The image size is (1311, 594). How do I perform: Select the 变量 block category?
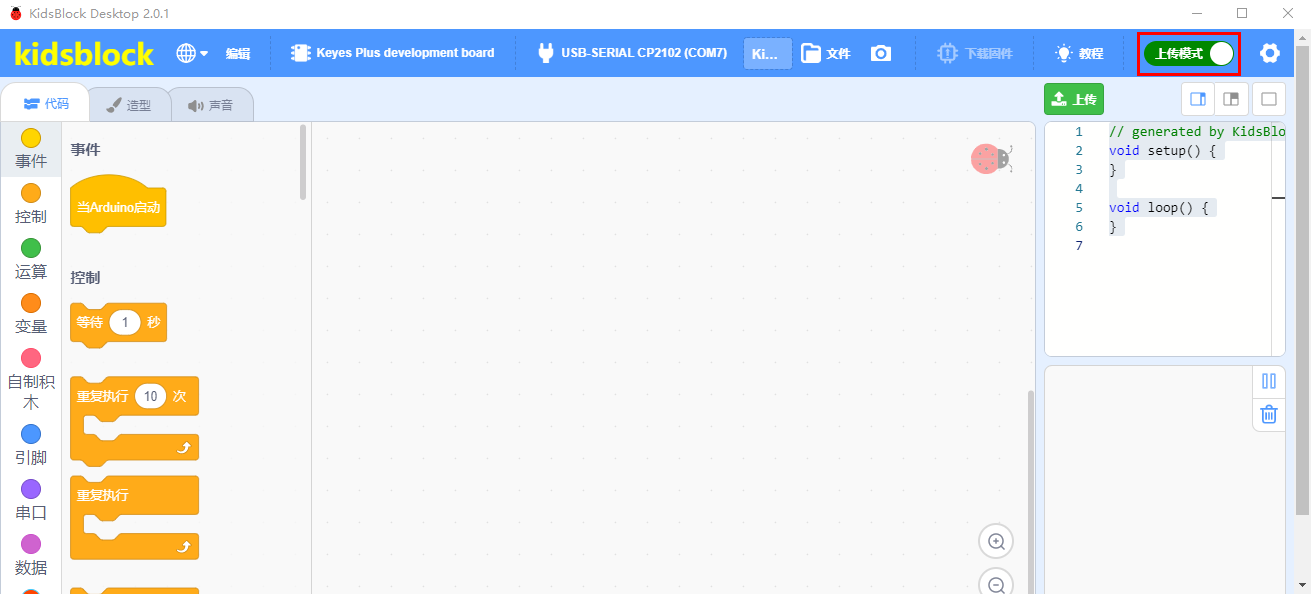pyautogui.click(x=31, y=314)
